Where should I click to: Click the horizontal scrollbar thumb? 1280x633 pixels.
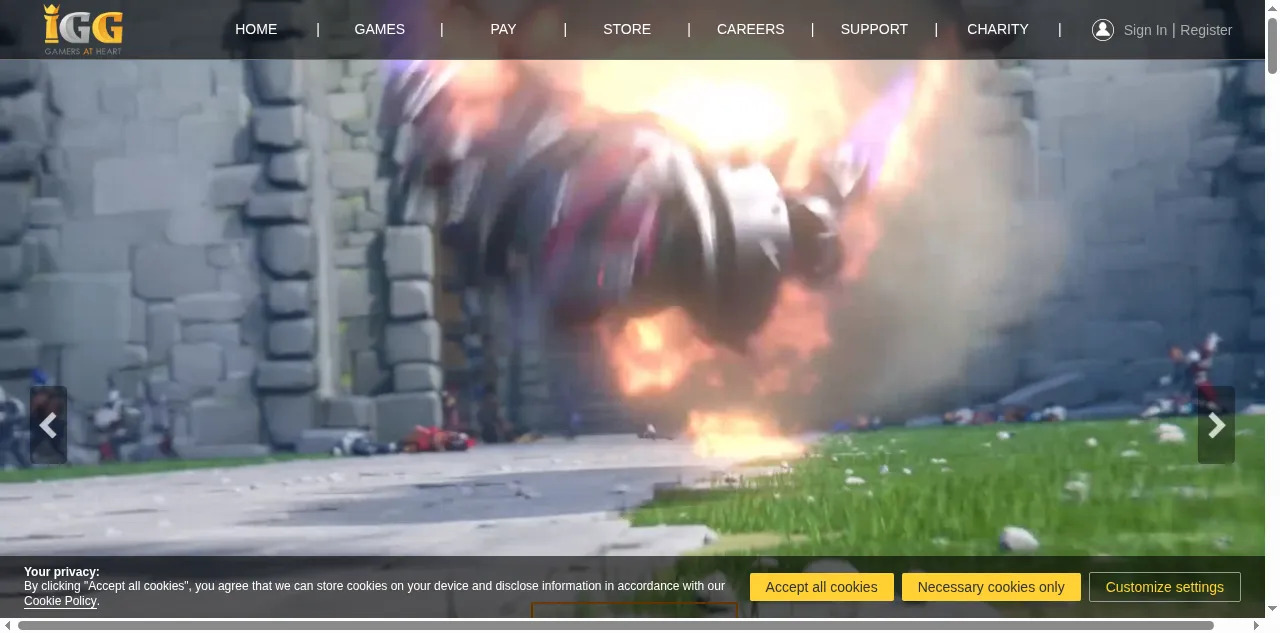click(x=616, y=625)
